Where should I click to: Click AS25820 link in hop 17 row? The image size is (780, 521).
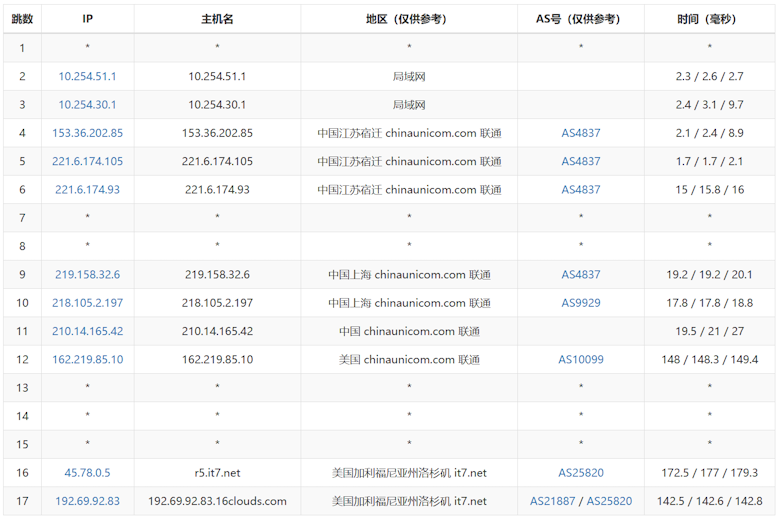click(x=609, y=501)
